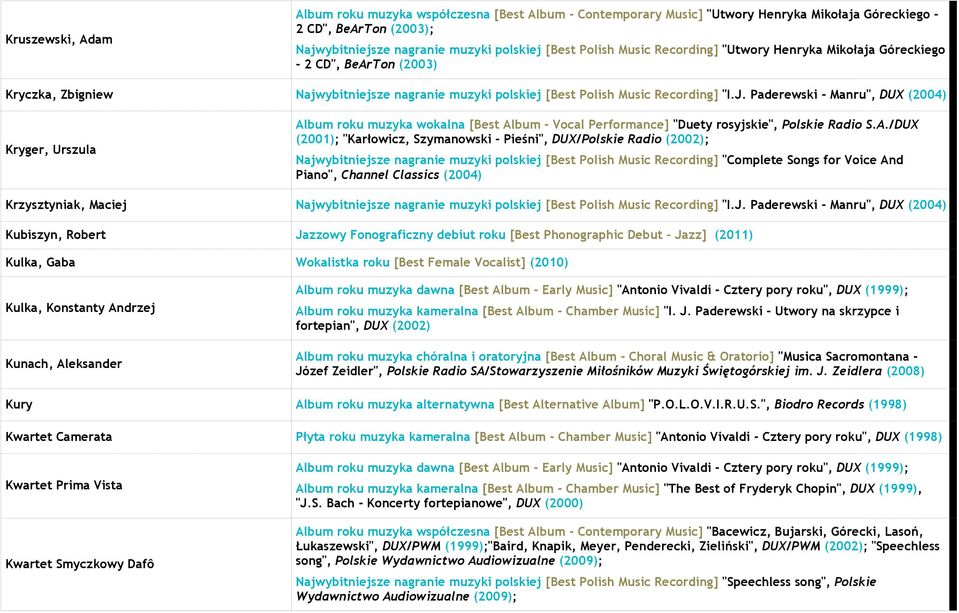Screen dimensions: 959x613
Task: Select the name 'Krzysztyniak, Maciej'
Action: click(x=66, y=205)
